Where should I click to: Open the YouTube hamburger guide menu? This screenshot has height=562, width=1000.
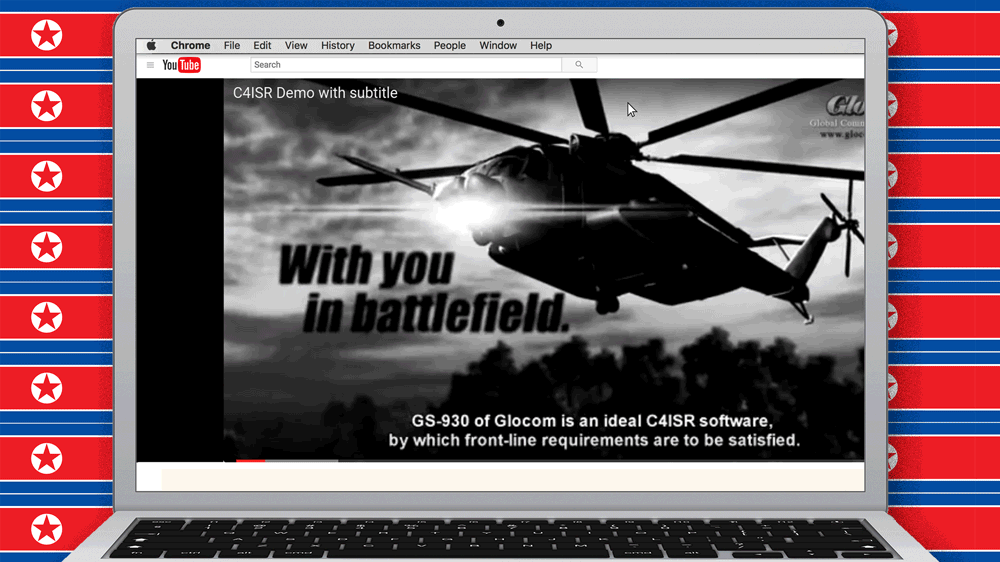pos(151,65)
